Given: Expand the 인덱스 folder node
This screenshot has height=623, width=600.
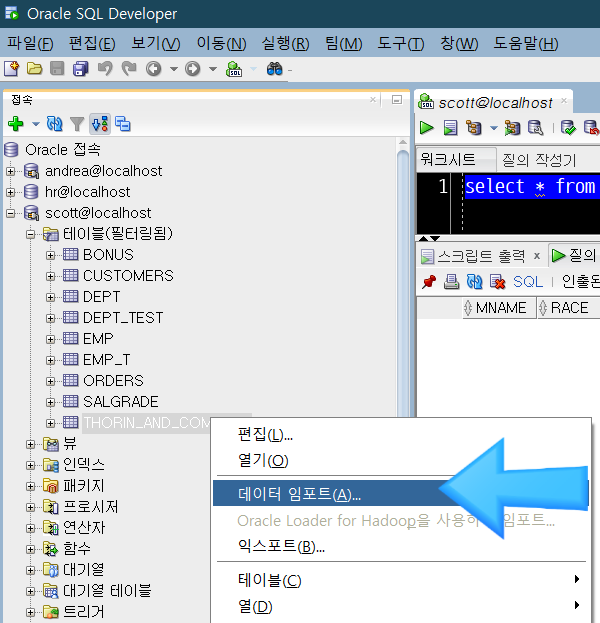Looking at the screenshot, I should [31, 465].
